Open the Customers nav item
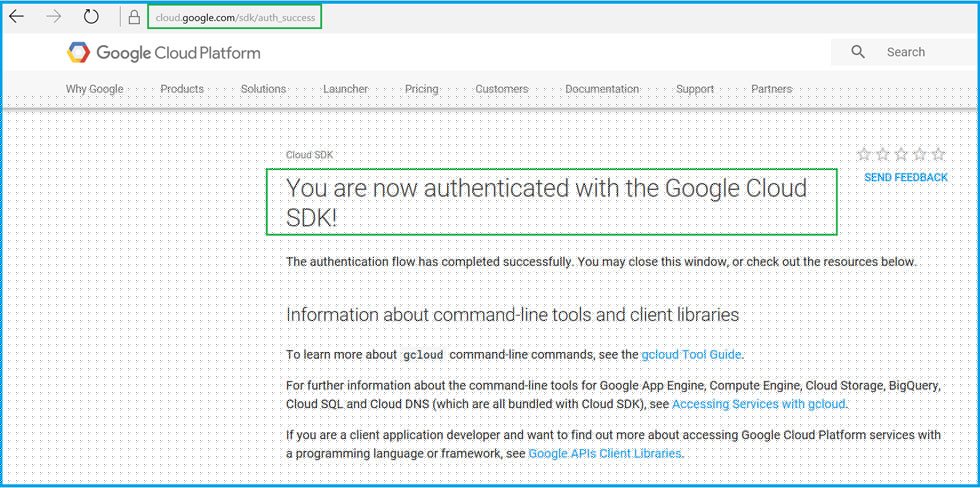The width and height of the screenshot is (980, 488). 502,89
